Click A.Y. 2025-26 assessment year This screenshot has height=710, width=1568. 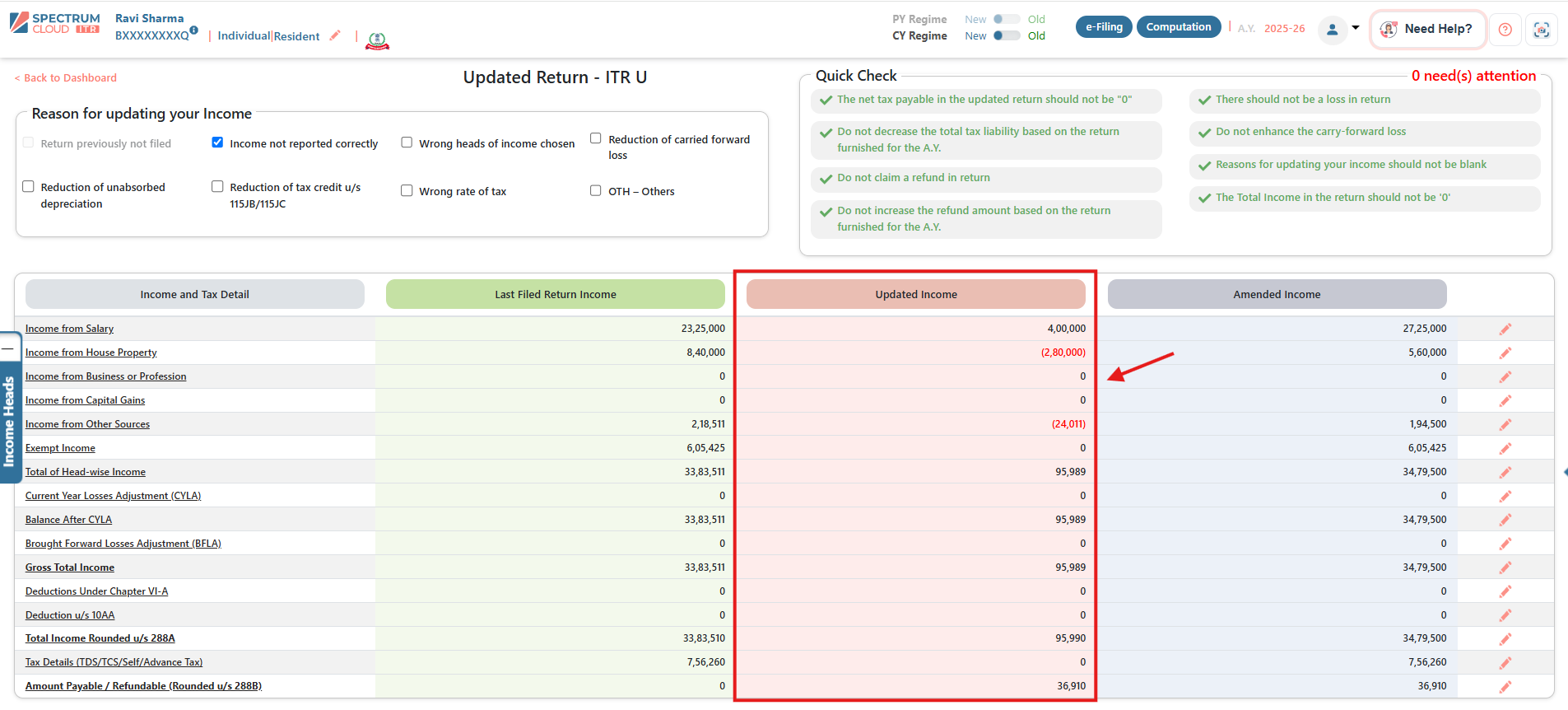coord(1272,28)
